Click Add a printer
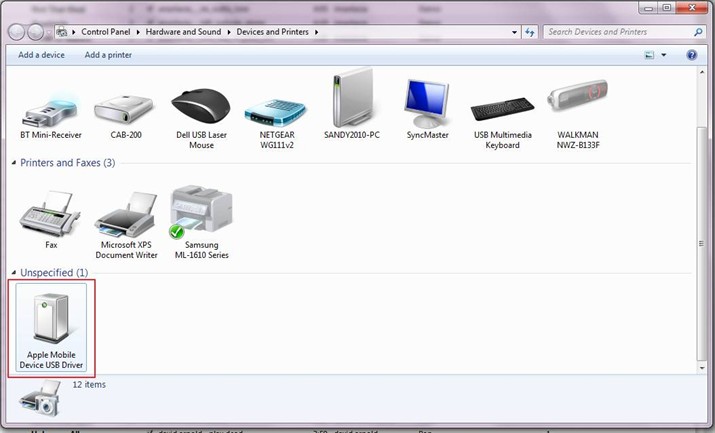 tap(108, 55)
